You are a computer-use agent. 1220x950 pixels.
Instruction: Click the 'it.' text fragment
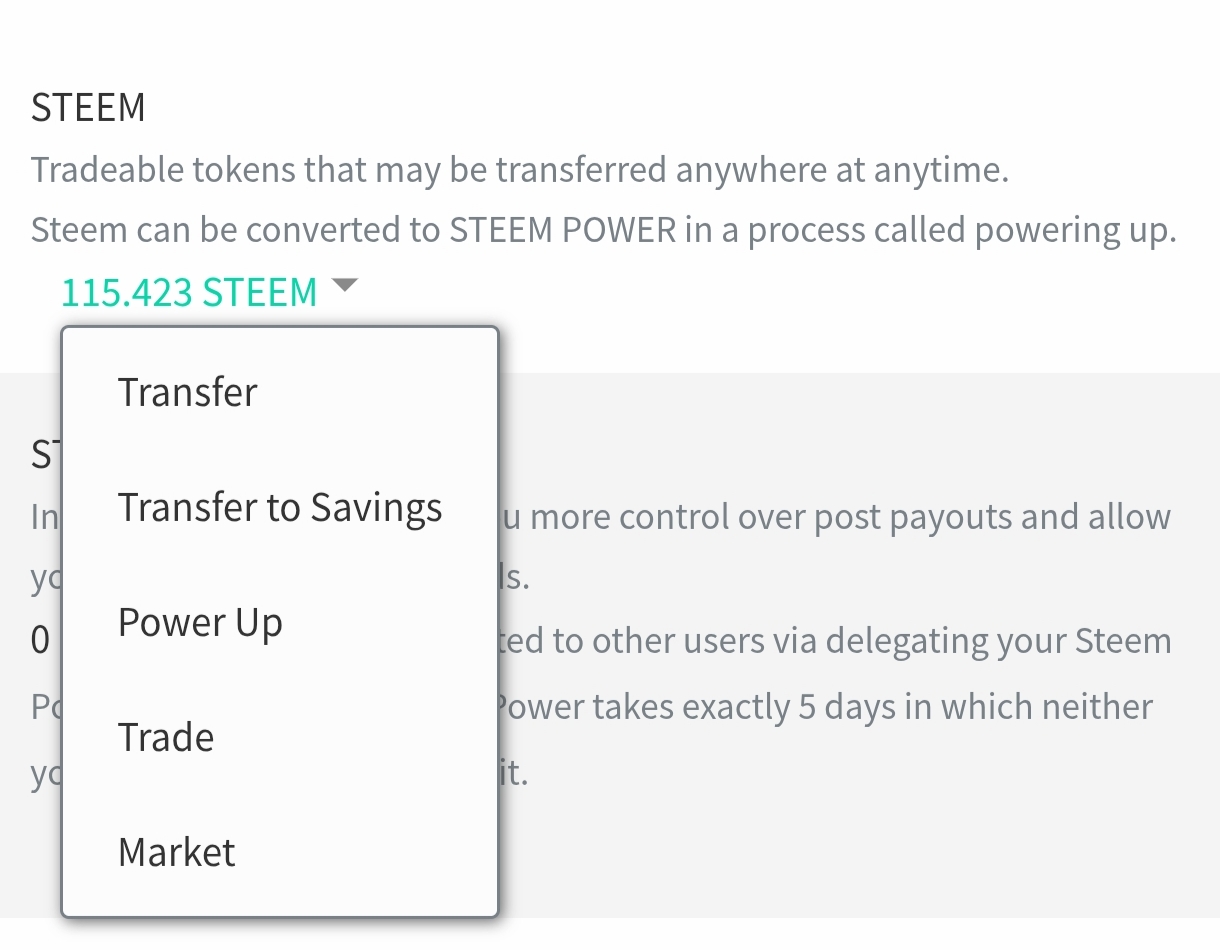[x=513, y=774]
